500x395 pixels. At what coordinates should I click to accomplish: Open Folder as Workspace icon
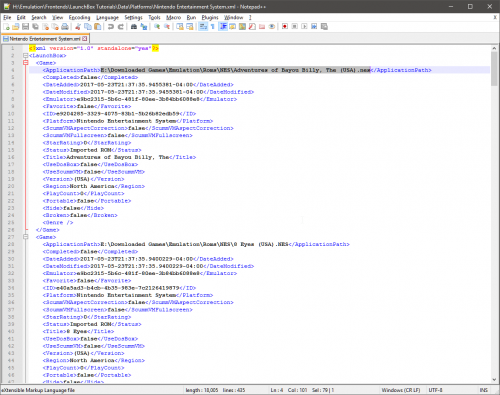click(262, 27)
